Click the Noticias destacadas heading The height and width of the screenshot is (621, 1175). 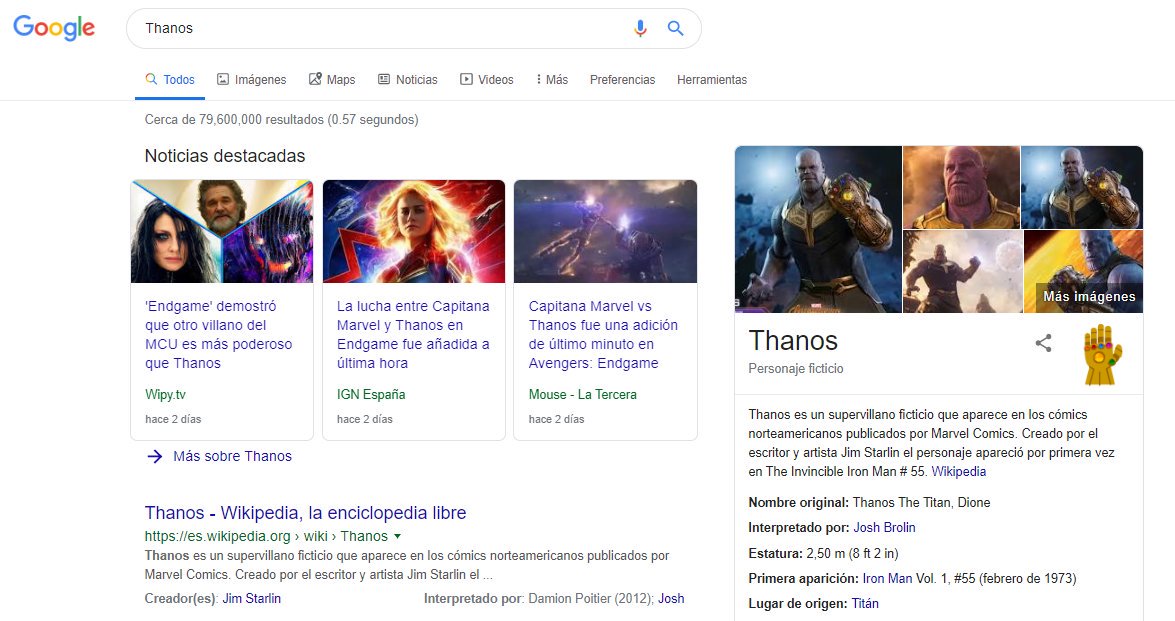pyautogui.click(x=225, y=156)
